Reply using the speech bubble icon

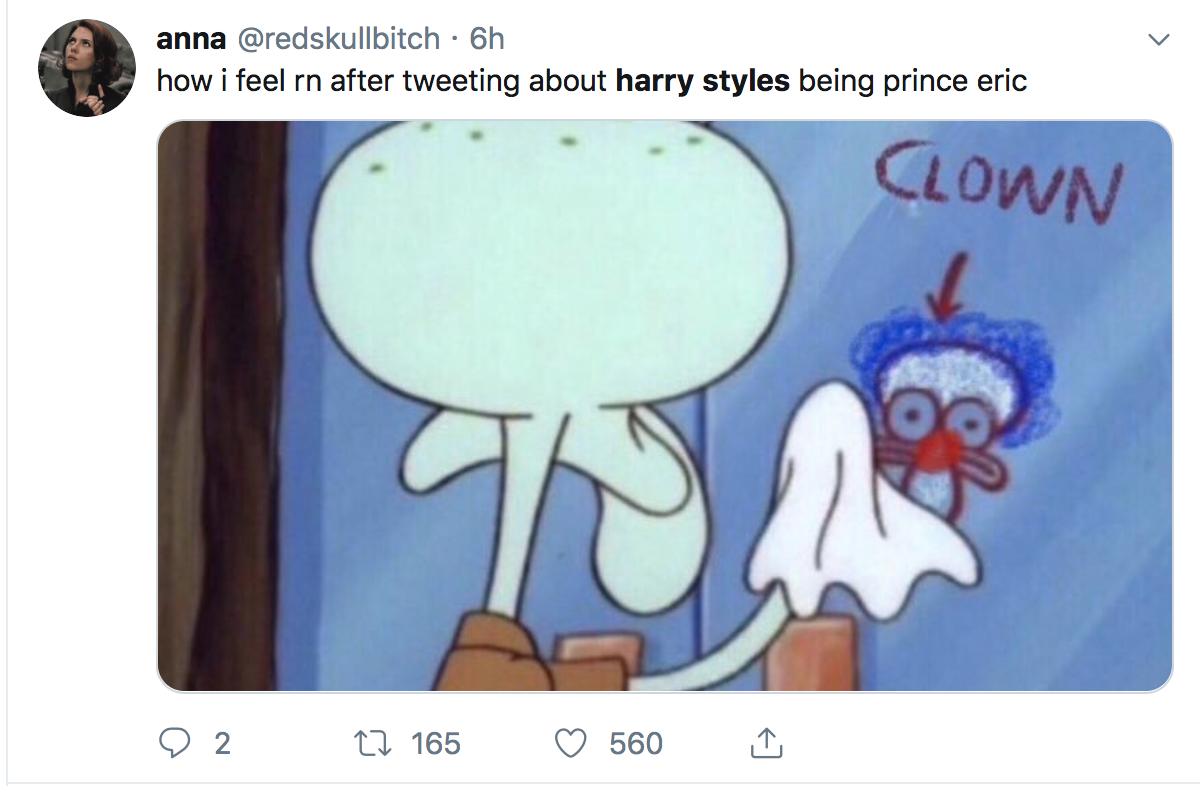click(177, 742)
